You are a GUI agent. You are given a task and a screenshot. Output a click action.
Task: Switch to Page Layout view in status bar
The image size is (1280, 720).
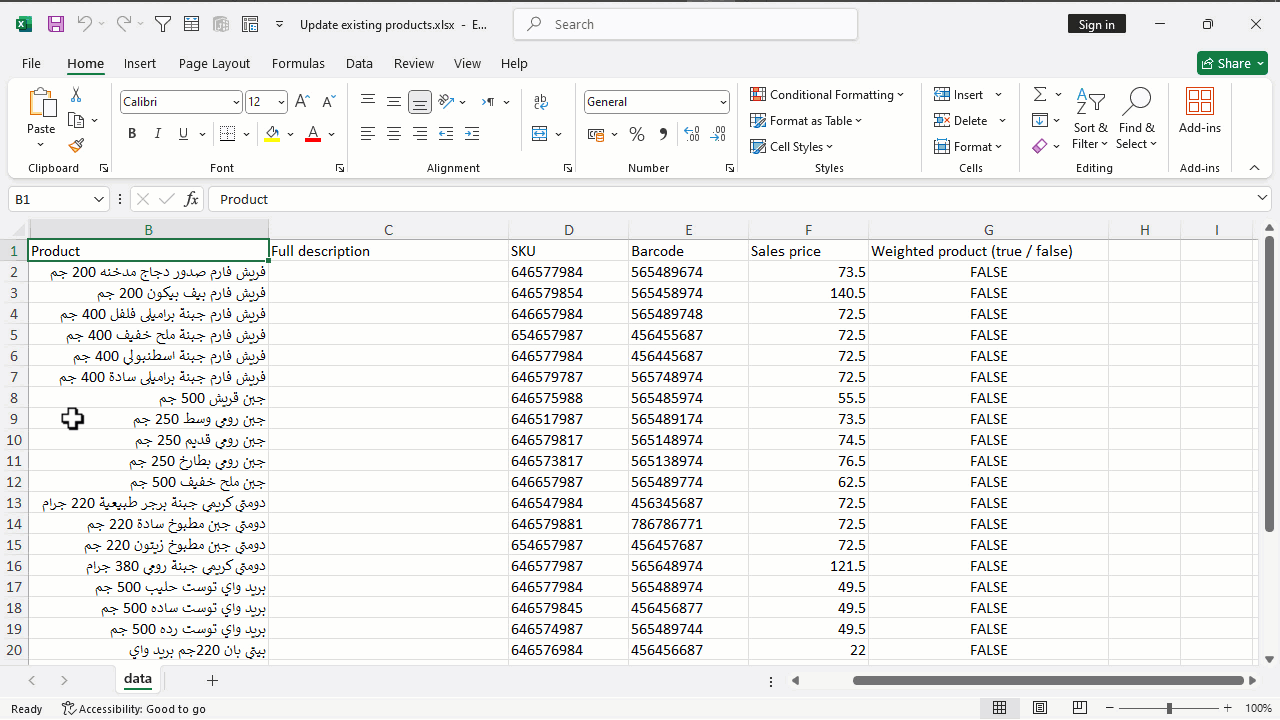(x=1040, y=708)
